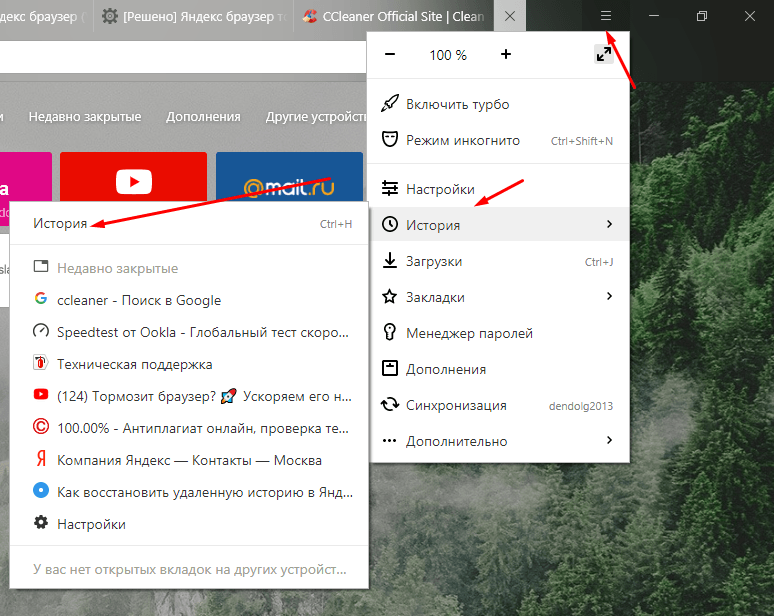Click the star icon beside Закладки
The height and width of the screenshot is (616, 774).
389,297
